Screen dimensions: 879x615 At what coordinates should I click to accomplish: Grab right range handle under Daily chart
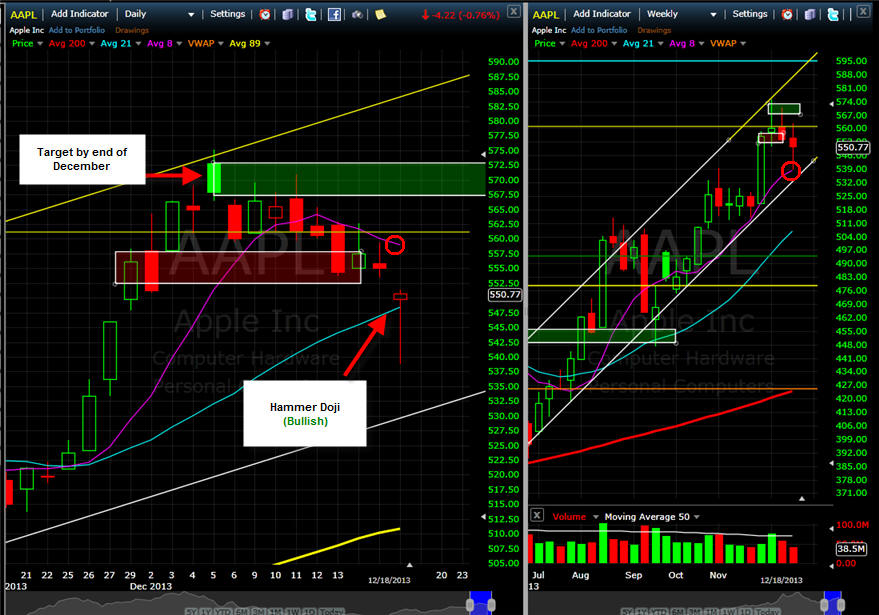(491, 605)
